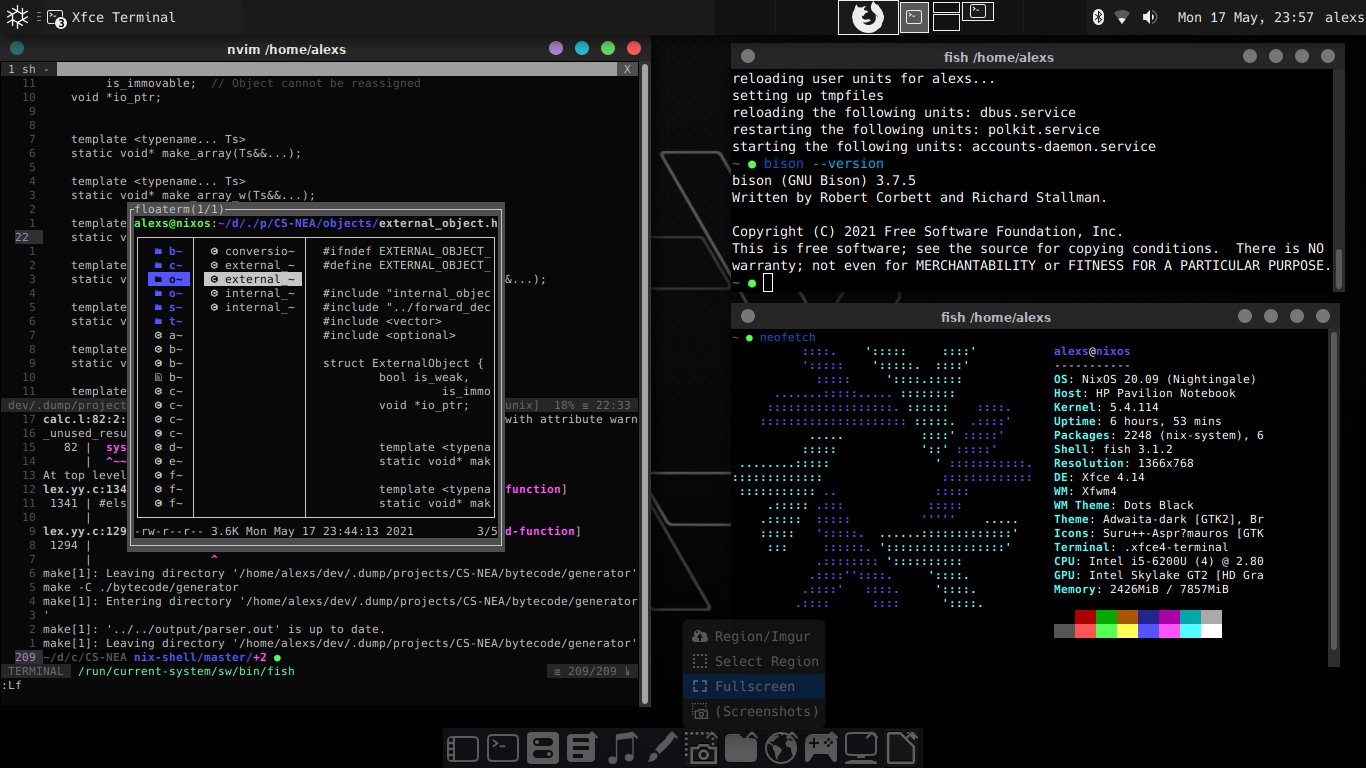Pick Select Region in the screenshot popup

coord(766,661)
